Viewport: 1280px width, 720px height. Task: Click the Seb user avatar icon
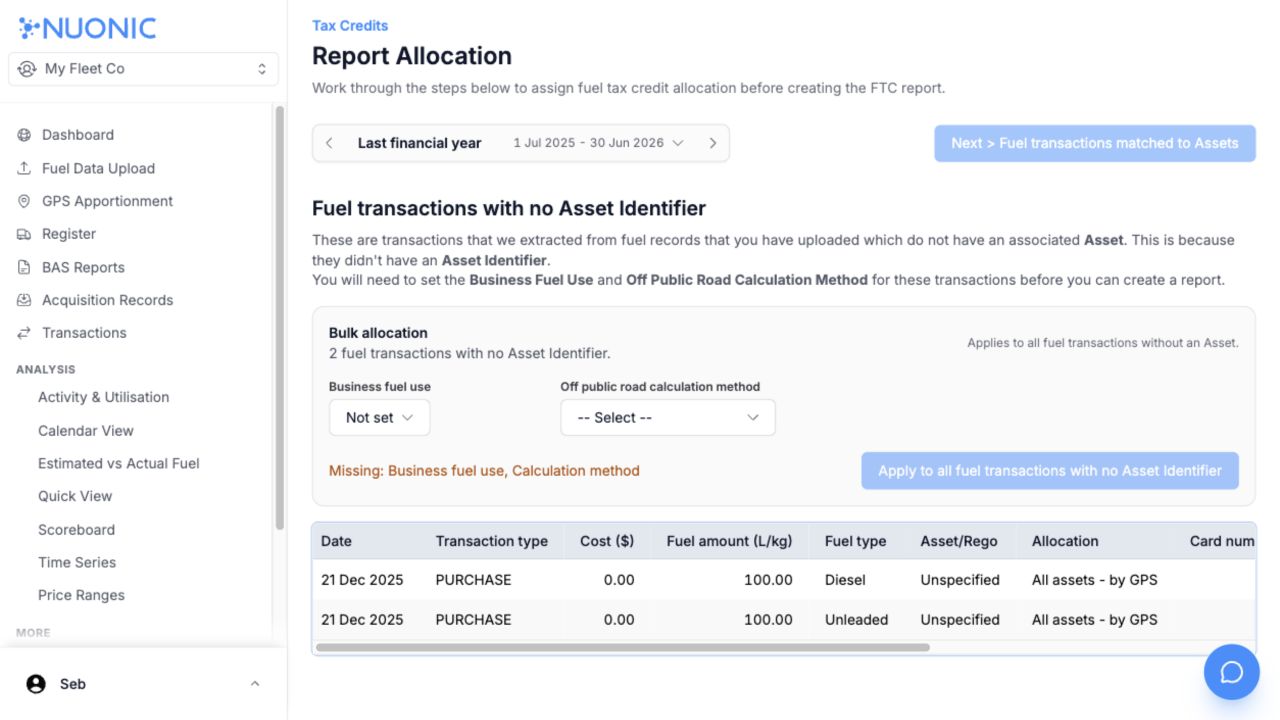click(36, 684)
